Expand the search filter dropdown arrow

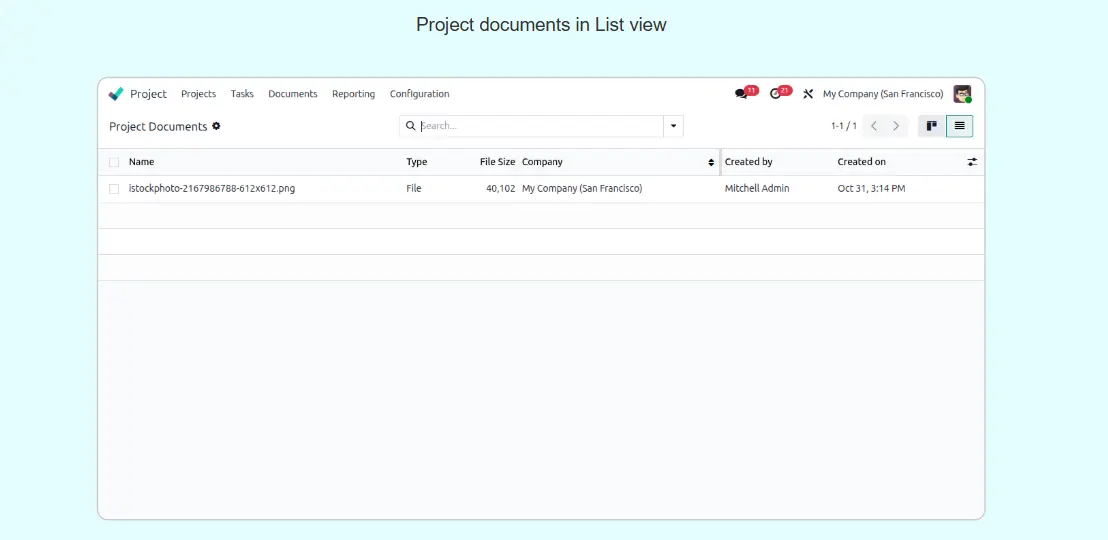[x=673, y=126]
